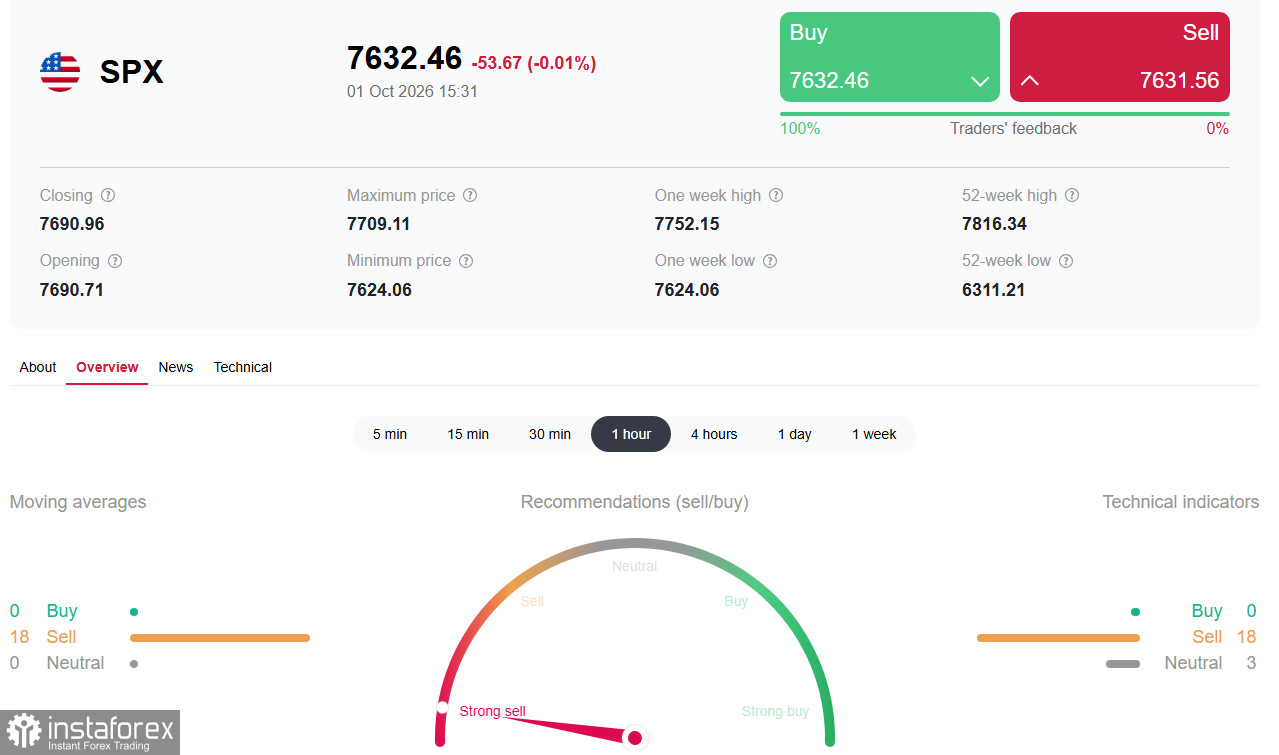Open help icon next to 52-week low
The image size is (1279, 755).
click(x=1066, y=261)
